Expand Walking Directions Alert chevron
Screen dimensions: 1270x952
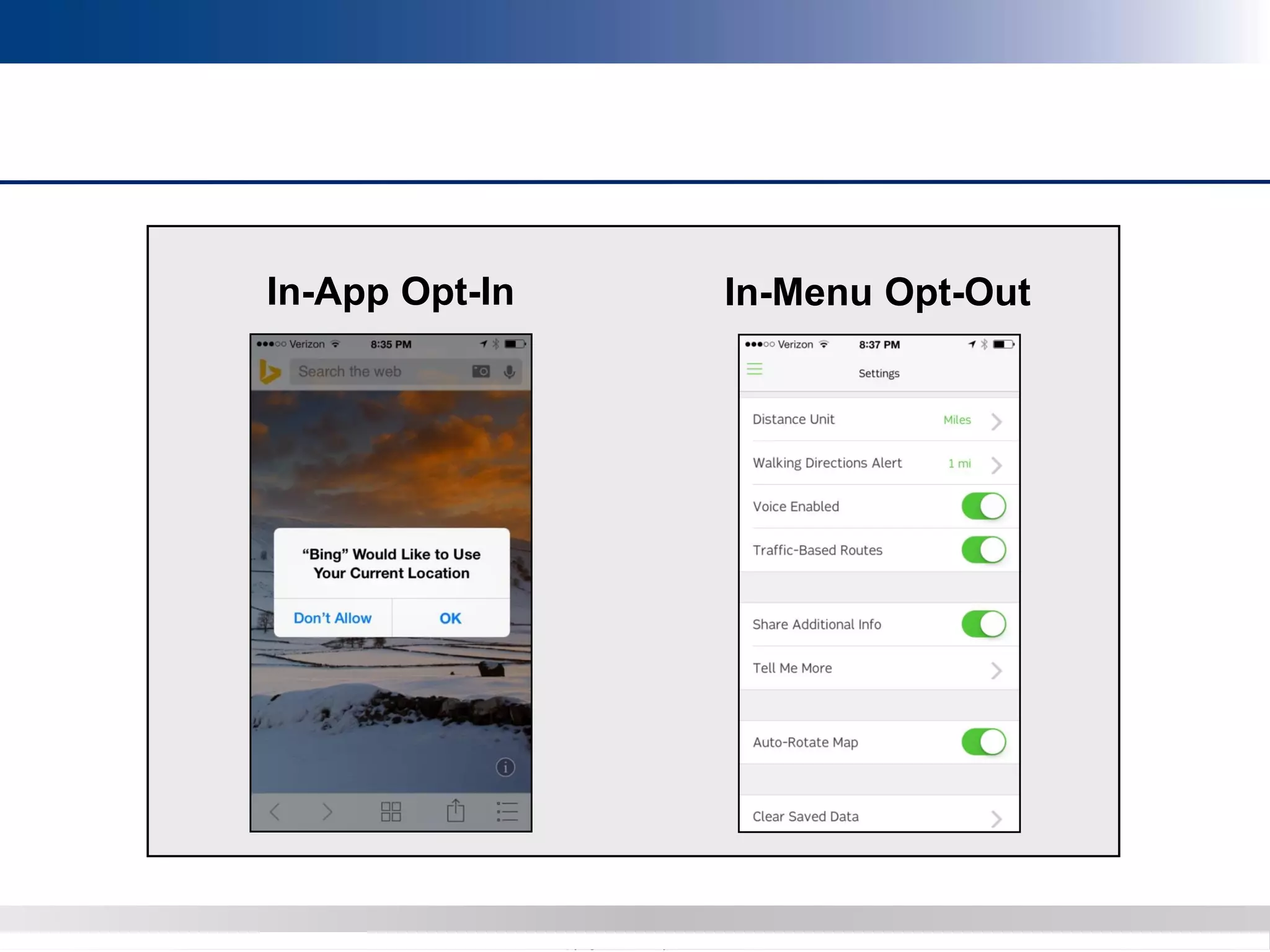[x=997, y=465]
